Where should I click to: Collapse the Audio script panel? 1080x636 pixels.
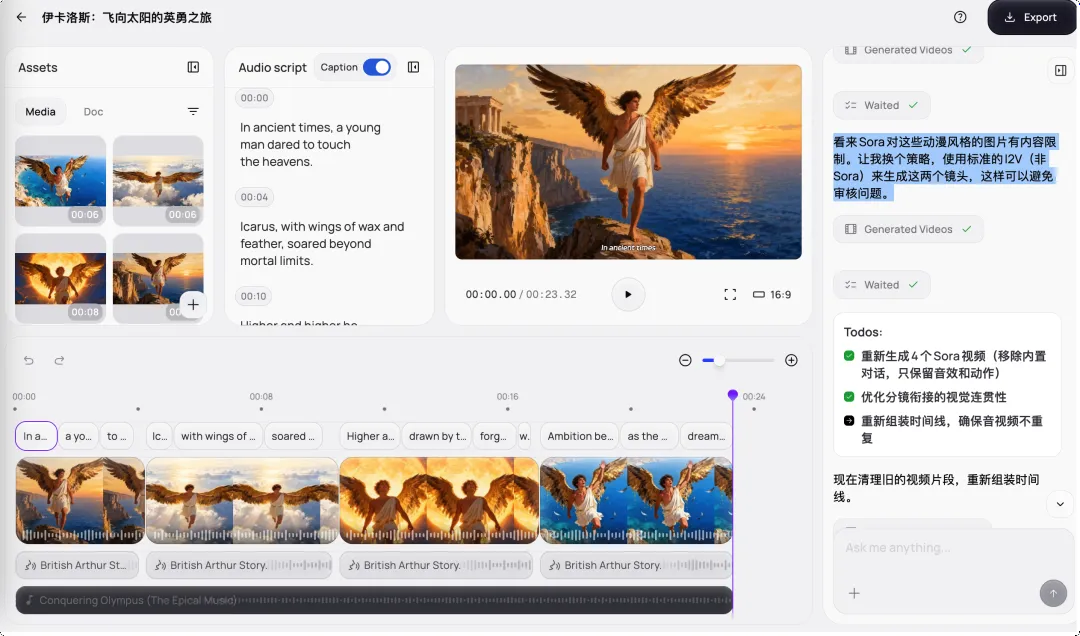click(413, 67)
